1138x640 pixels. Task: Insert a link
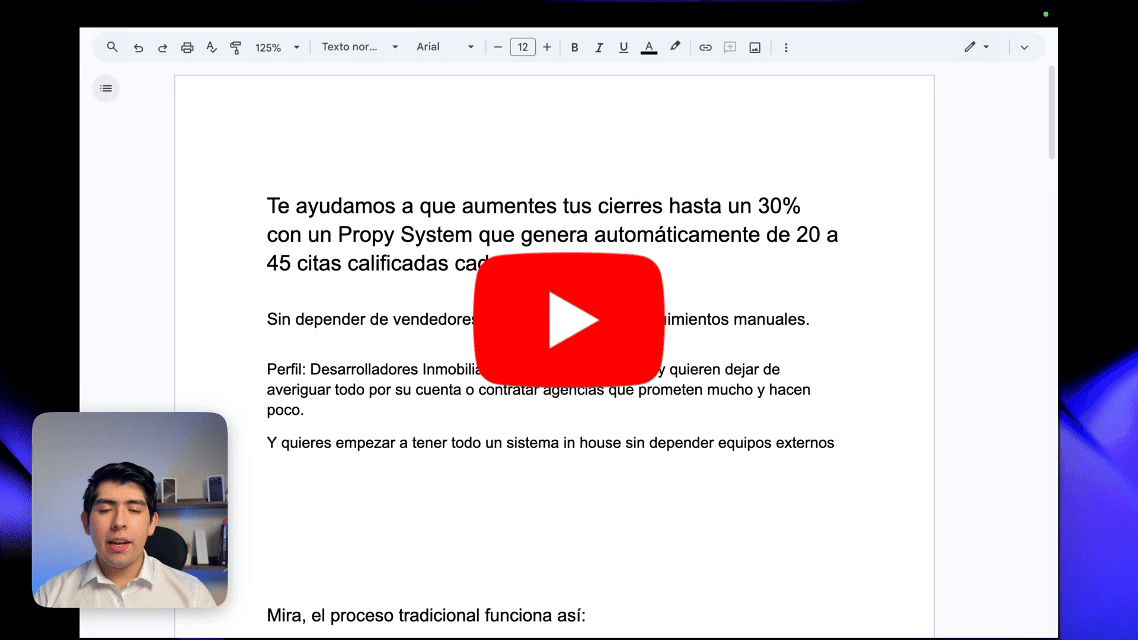(x=705, y=47)
